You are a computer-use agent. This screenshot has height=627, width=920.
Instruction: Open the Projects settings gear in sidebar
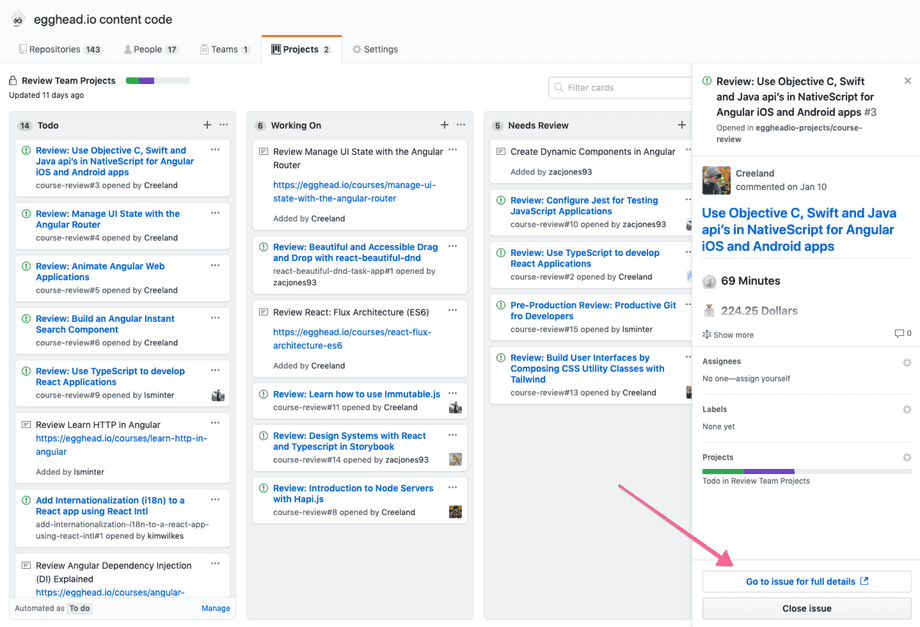(907, 456)
